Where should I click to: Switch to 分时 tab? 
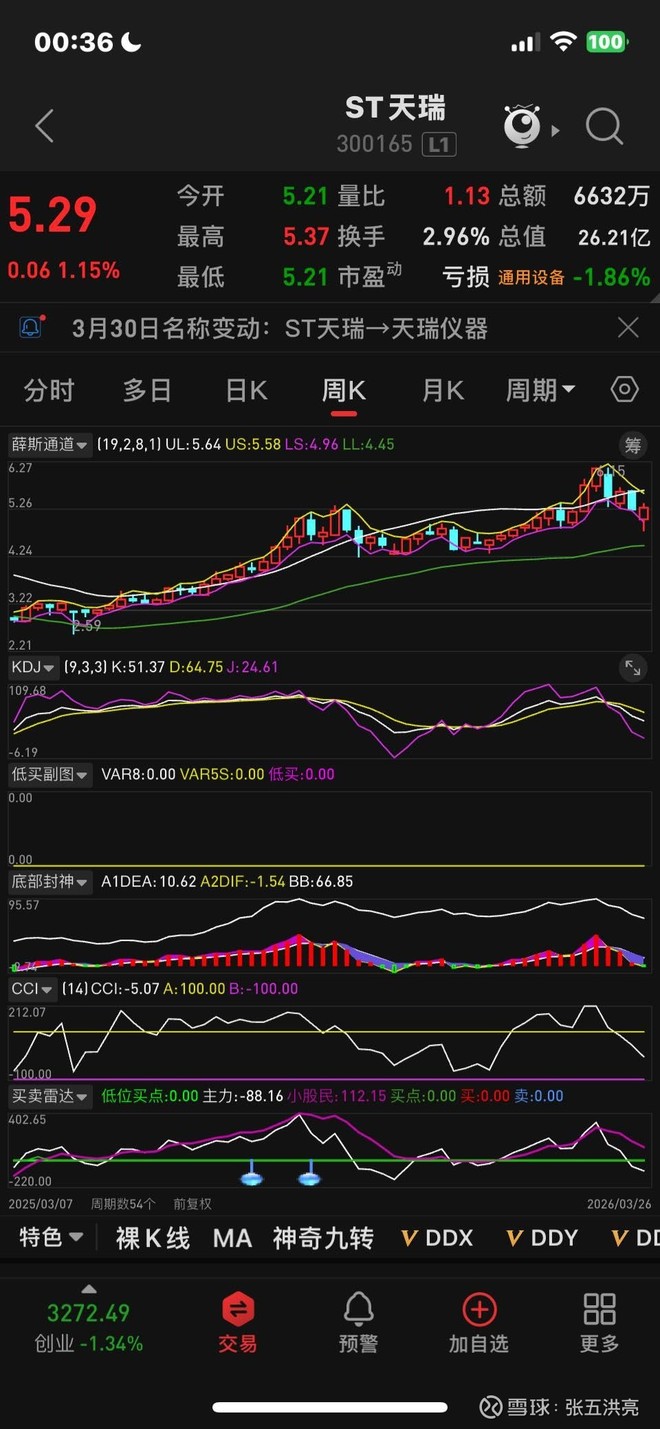(x=49, y=390)
